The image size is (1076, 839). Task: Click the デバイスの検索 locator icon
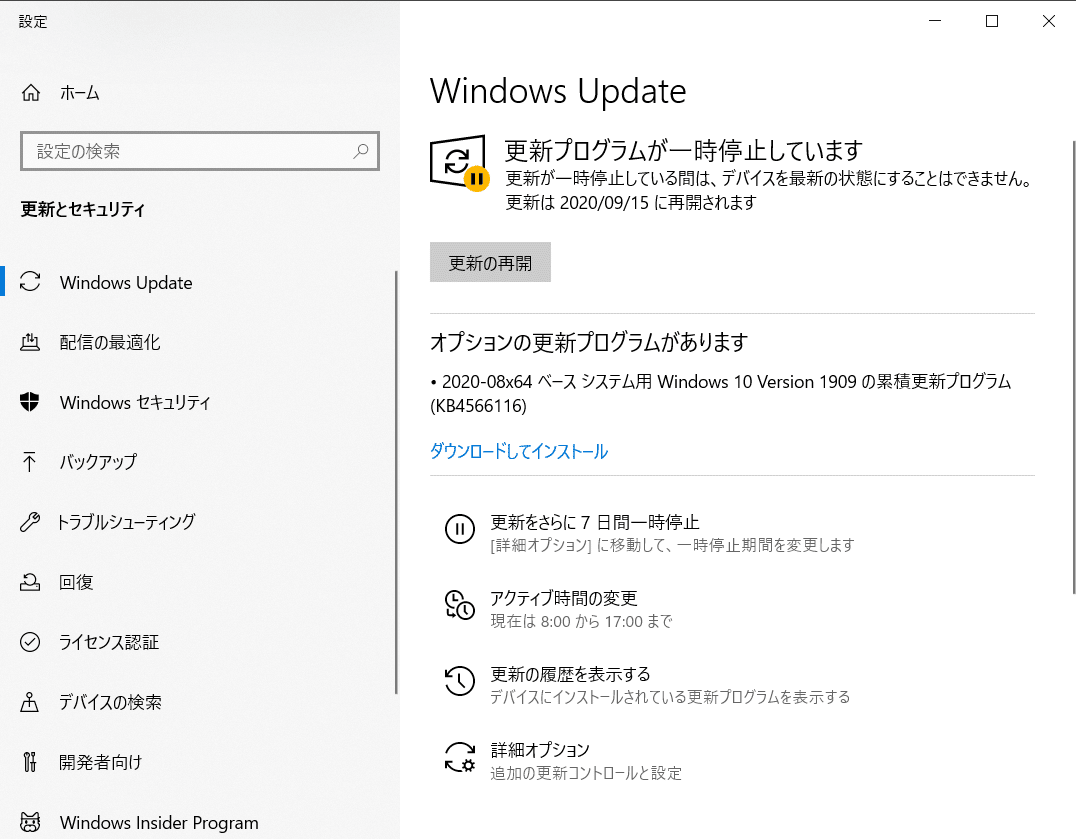[30, 702]
